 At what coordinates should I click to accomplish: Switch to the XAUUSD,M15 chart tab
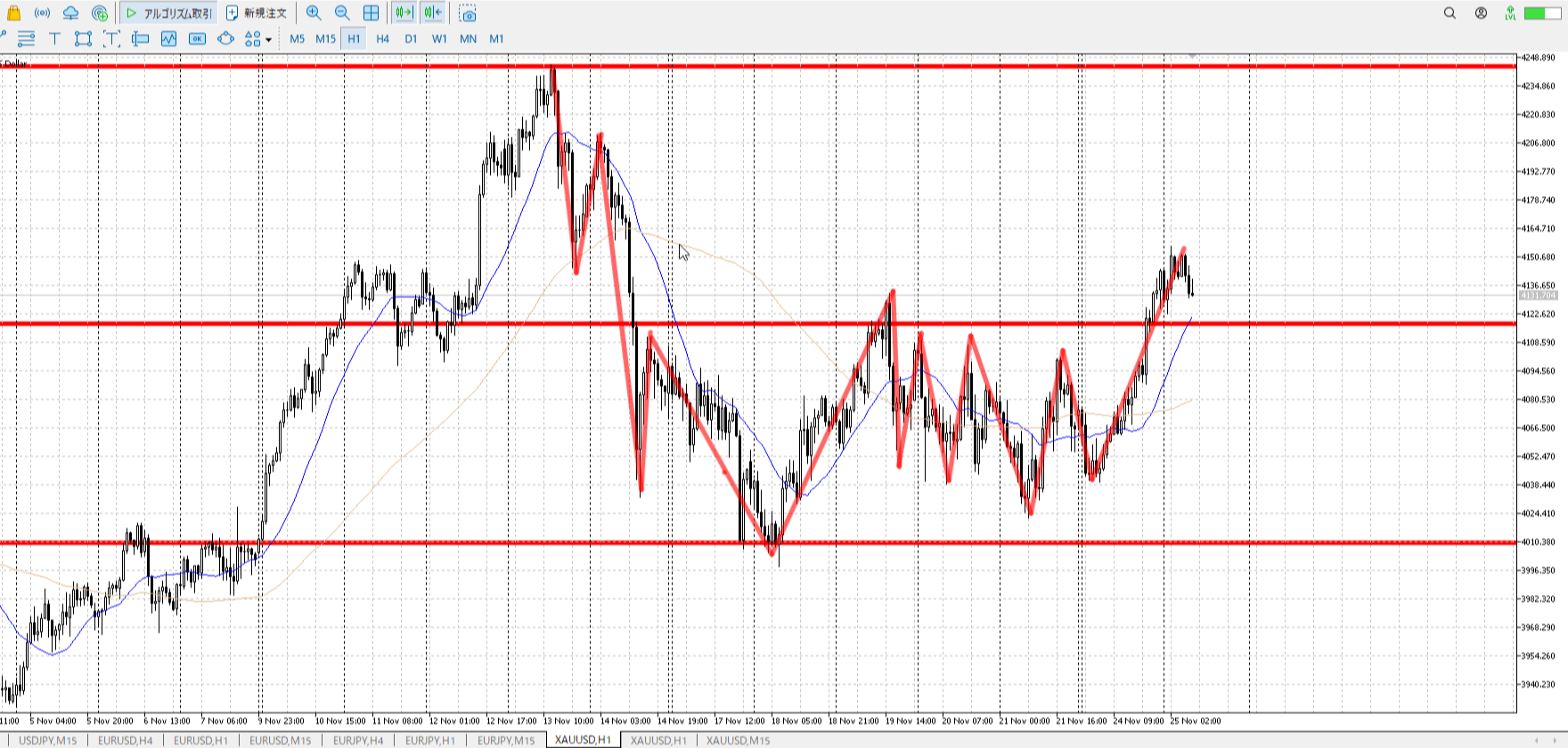coord(738,740)
